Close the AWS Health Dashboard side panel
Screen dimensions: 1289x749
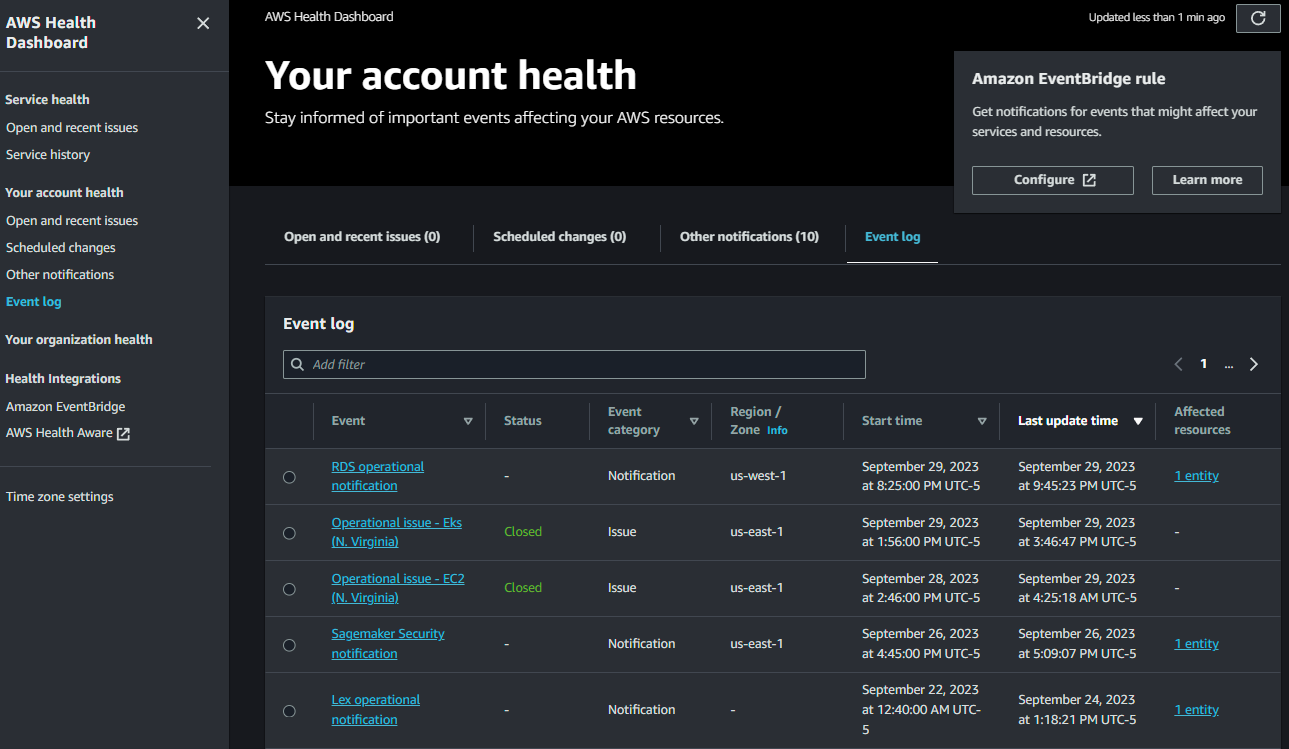[x=203, y=23]
